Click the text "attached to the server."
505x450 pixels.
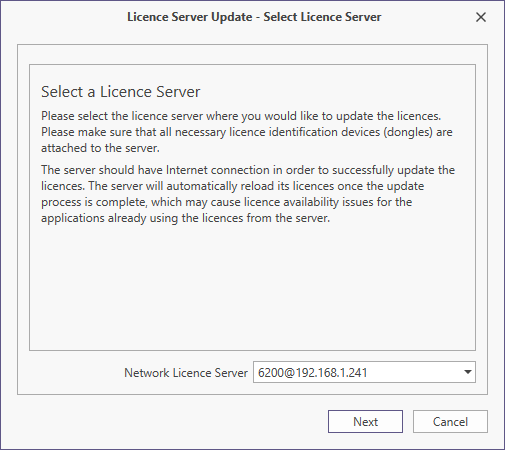click(100, 148)
